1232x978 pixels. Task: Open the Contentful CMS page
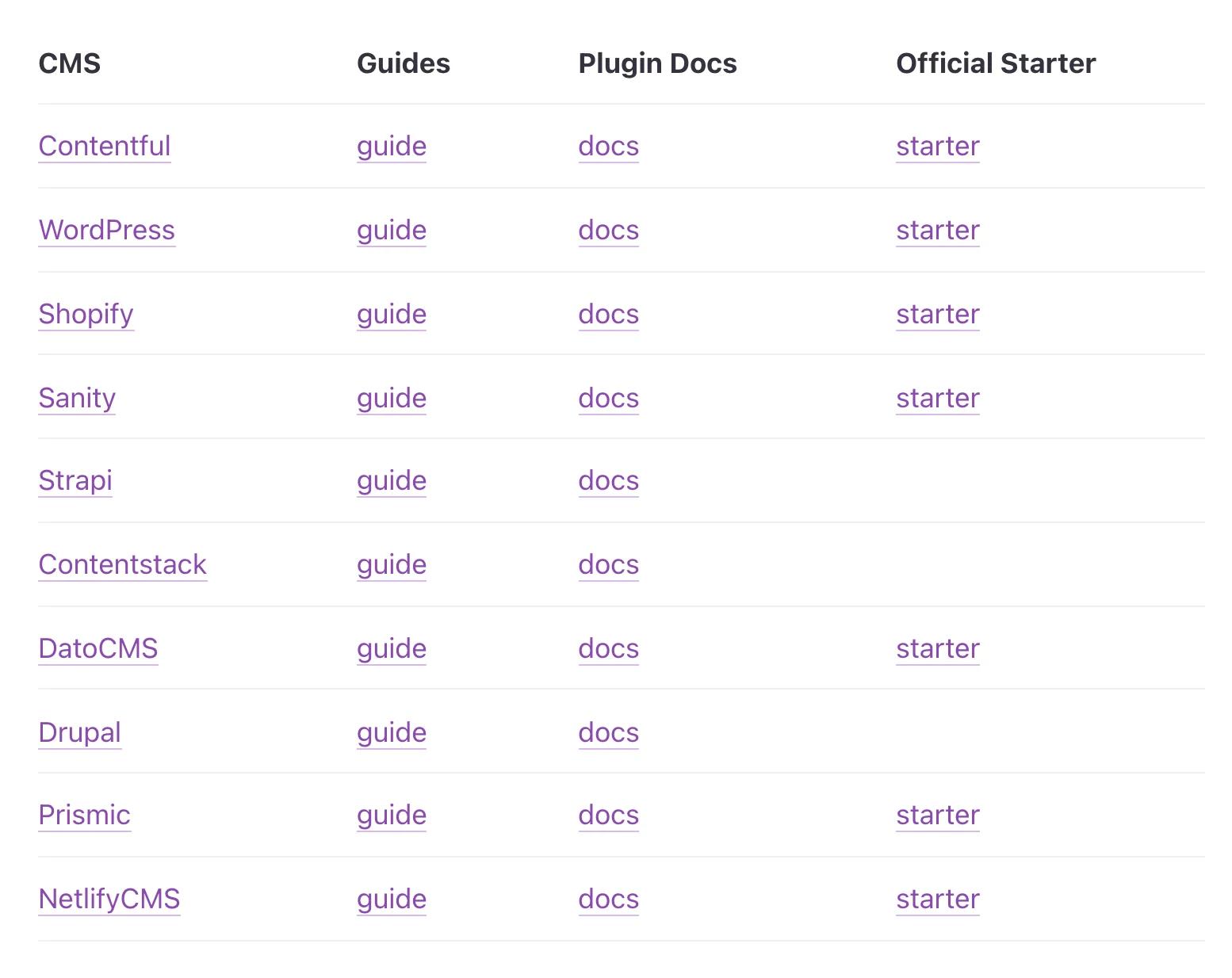104,147
